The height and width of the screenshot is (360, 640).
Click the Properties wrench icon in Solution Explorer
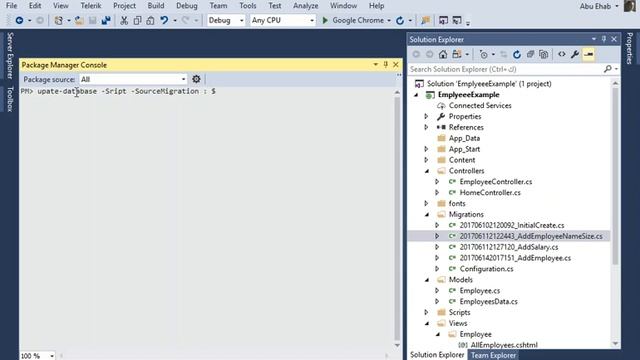575,54
